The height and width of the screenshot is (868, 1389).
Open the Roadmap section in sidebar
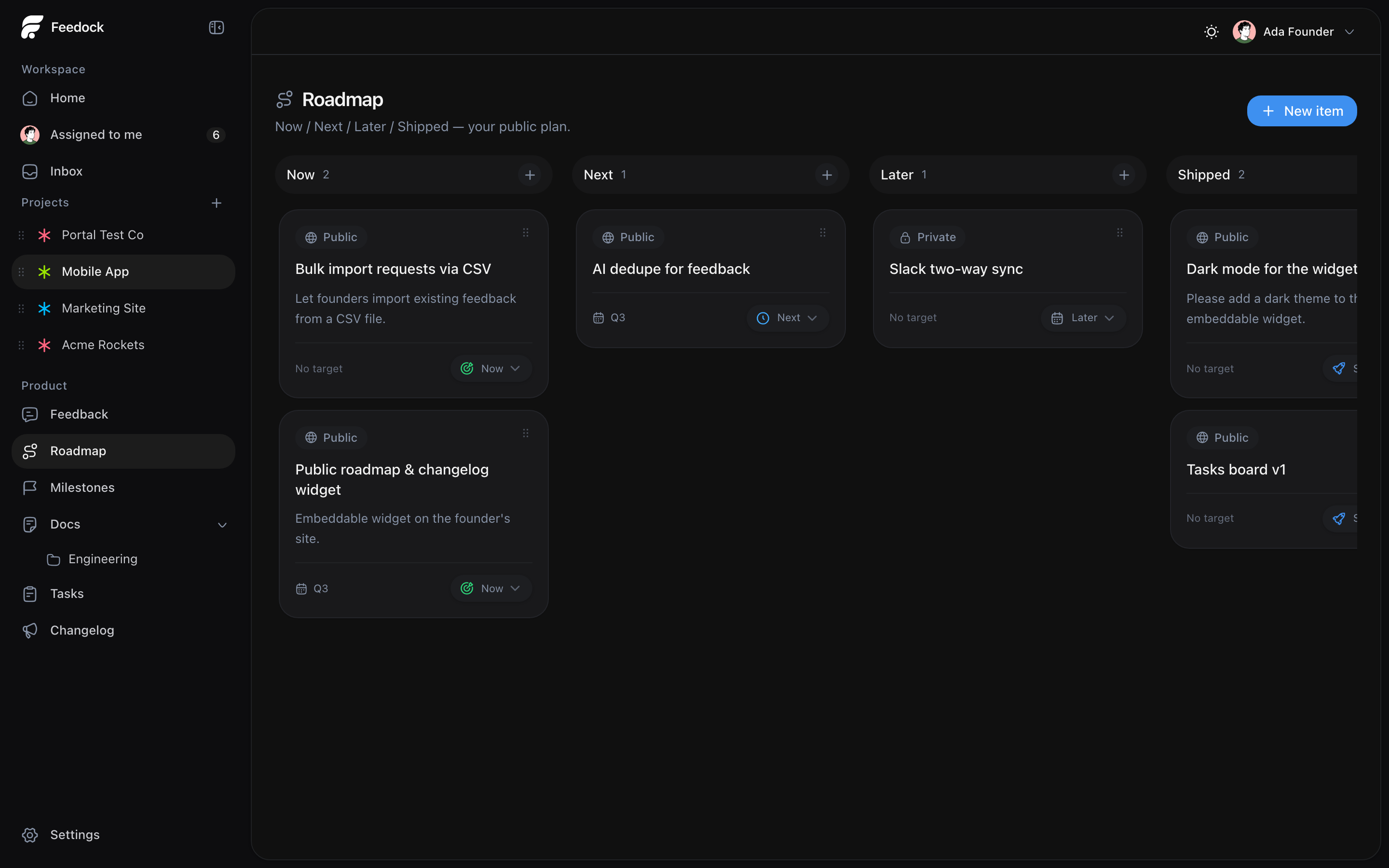pos(123,451)
